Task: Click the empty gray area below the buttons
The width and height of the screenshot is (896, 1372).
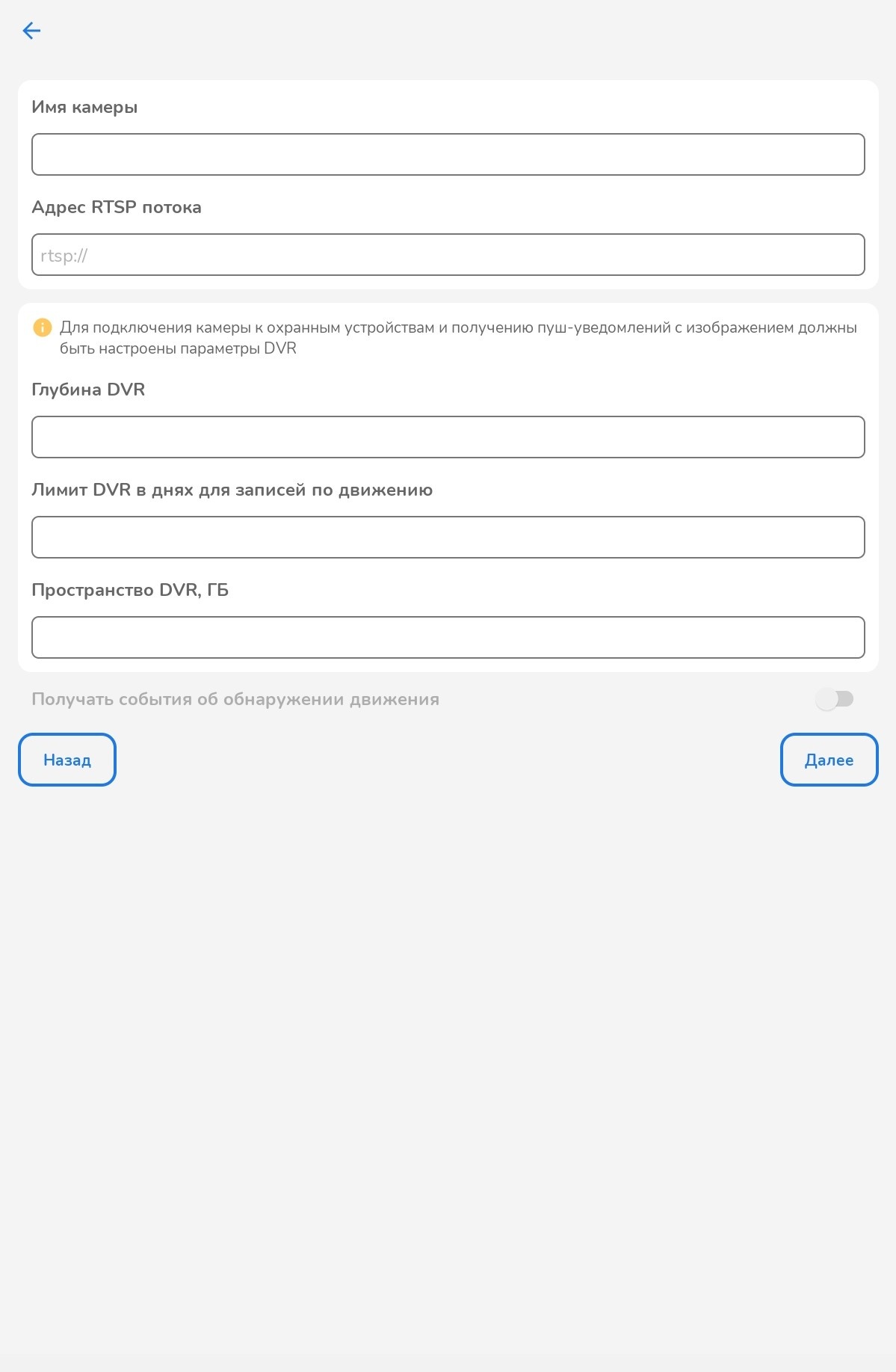Action: (448, 1047)
